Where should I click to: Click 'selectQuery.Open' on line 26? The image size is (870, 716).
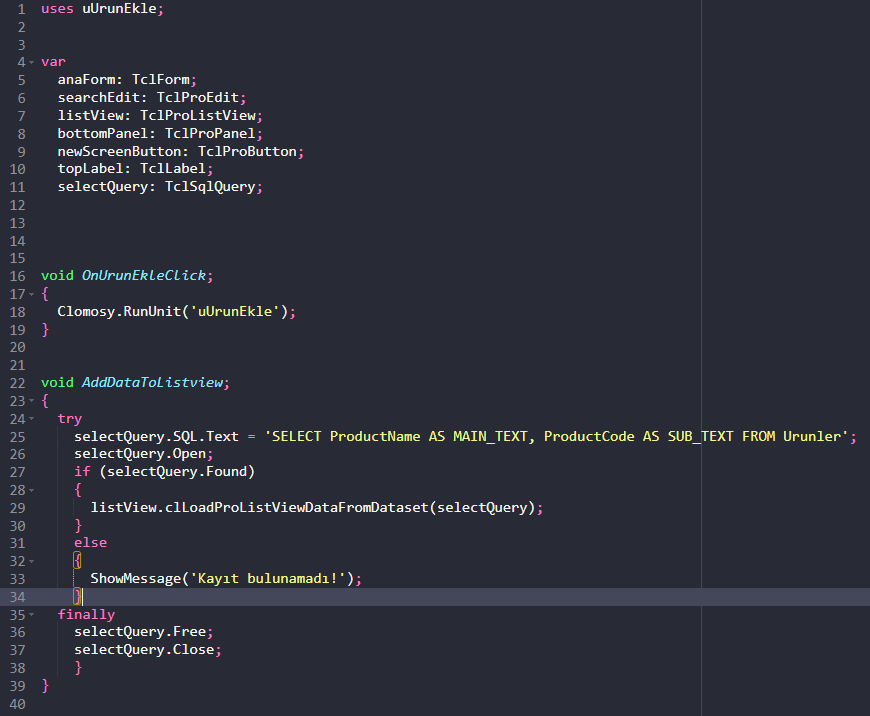tap(140, 454)
